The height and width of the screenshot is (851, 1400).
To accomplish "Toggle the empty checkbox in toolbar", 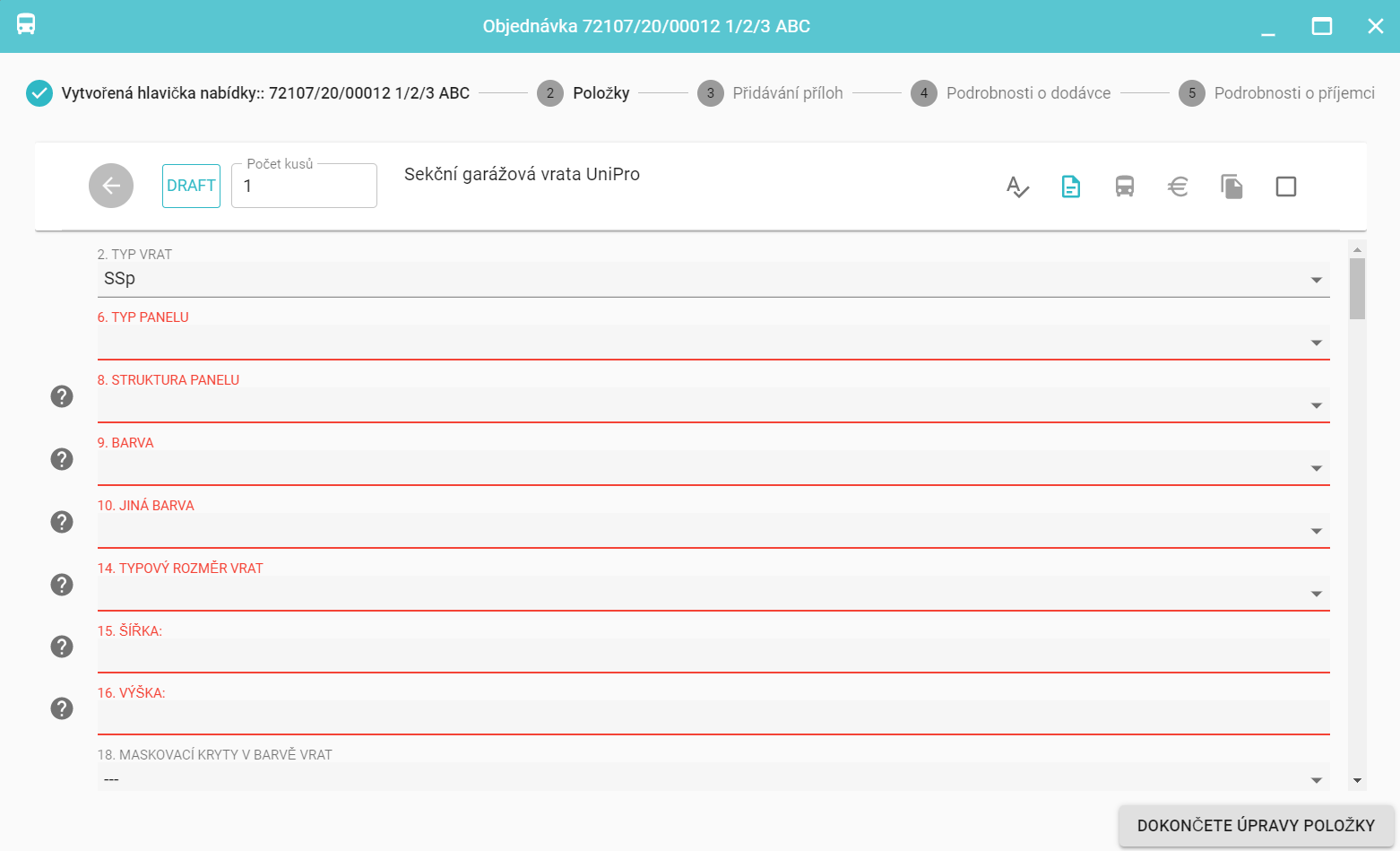I will point(1286,187).
